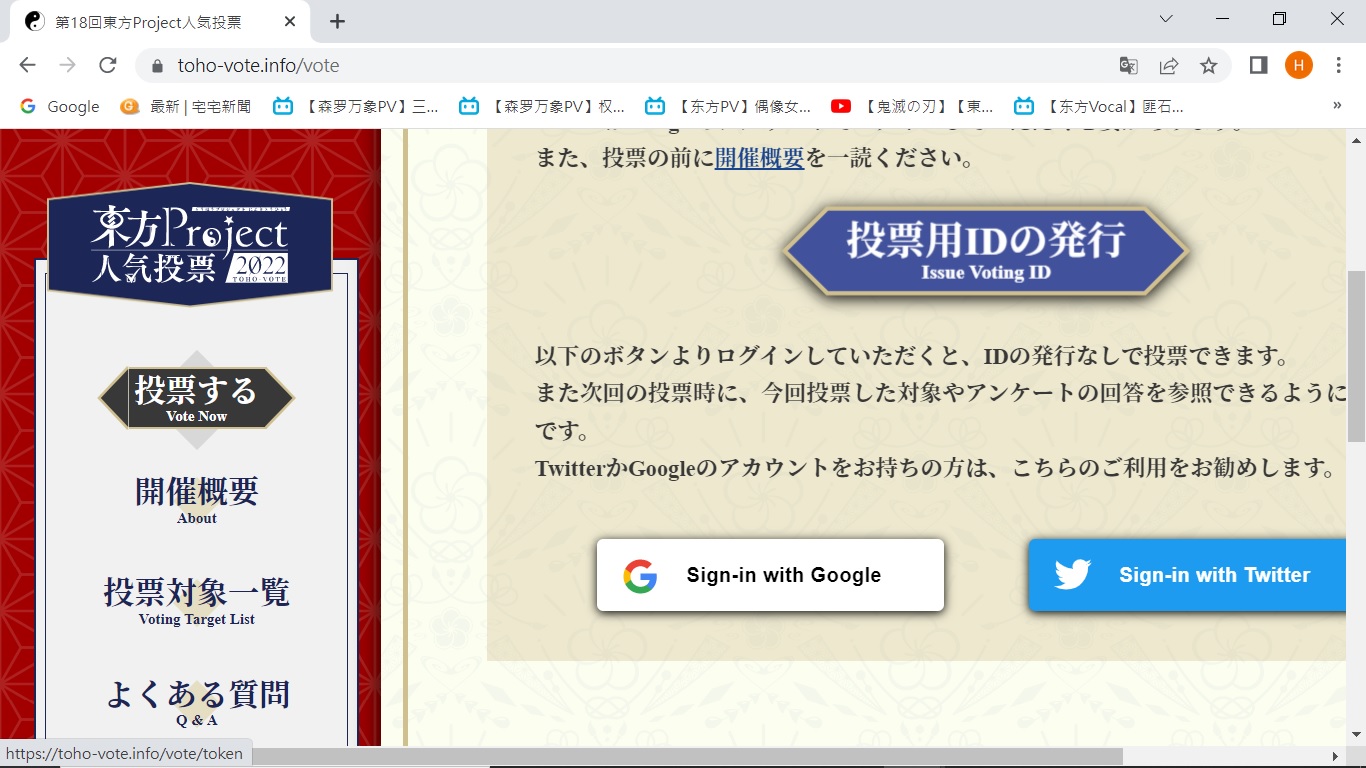Click Sign-in with Twitter button

(x=1187, y=575)
